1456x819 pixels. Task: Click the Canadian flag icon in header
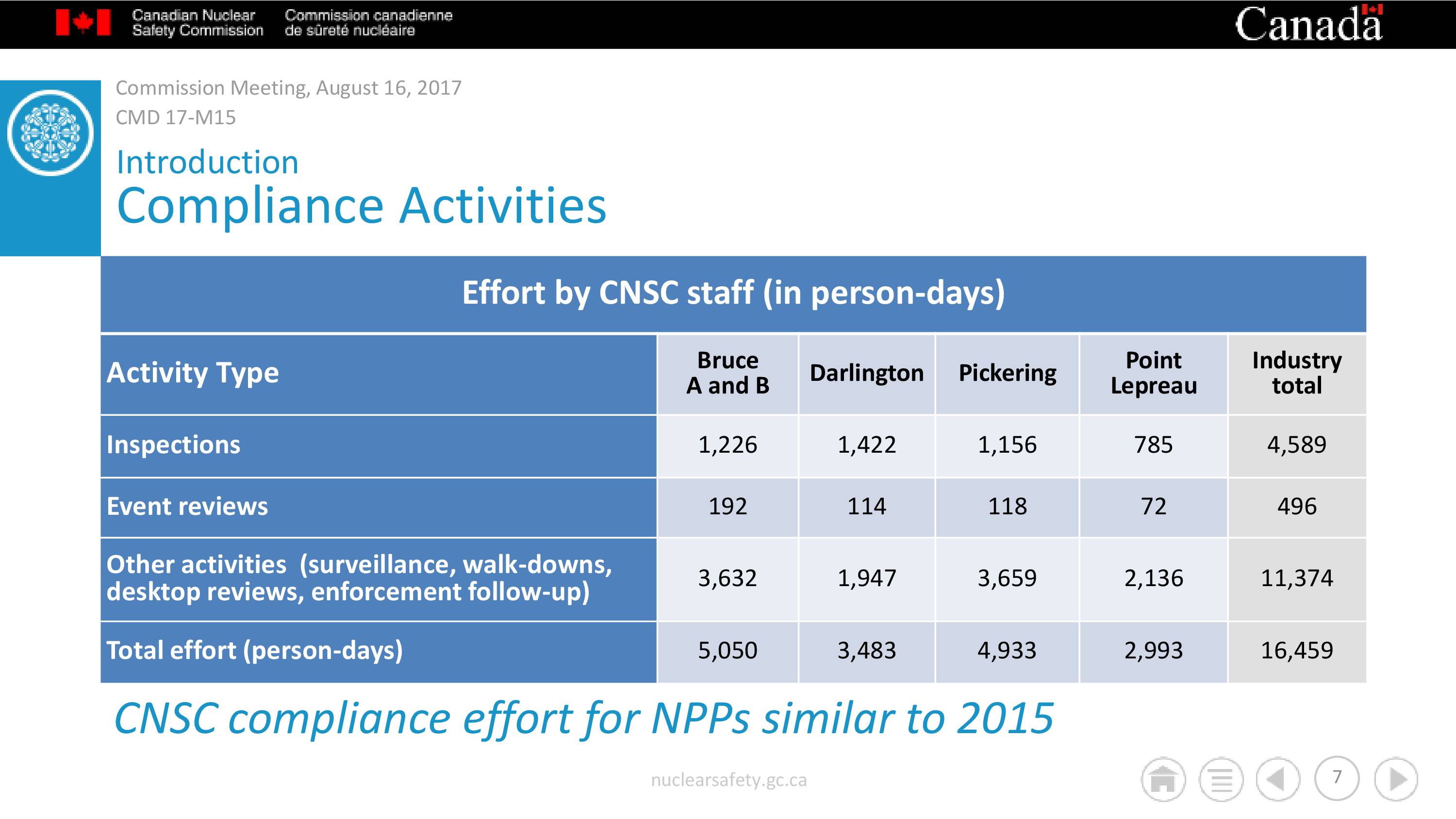point(83,23)
